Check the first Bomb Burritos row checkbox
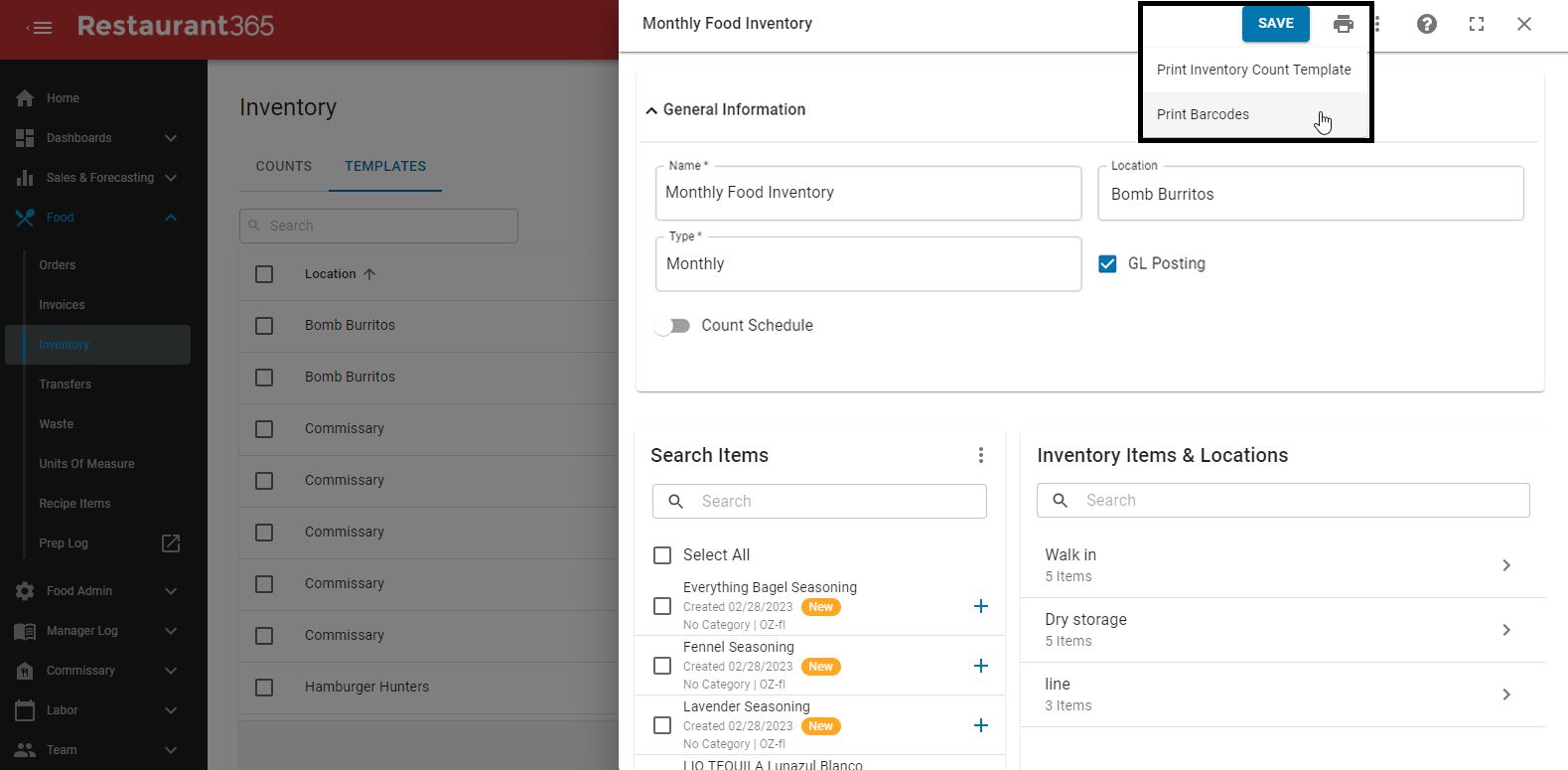This screenshot has height=770, width=1568. click(264, 326)
